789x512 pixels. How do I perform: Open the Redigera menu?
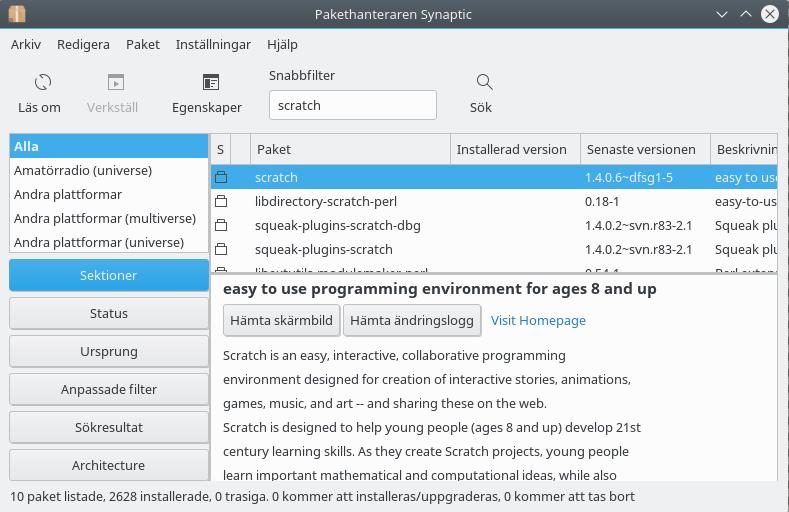[83, 45]
